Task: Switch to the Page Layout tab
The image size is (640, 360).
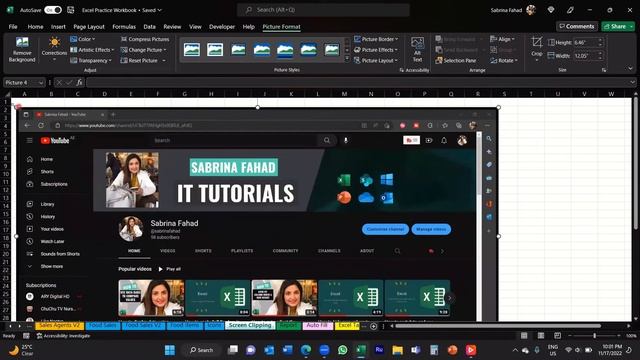Action: click(89, 27)
